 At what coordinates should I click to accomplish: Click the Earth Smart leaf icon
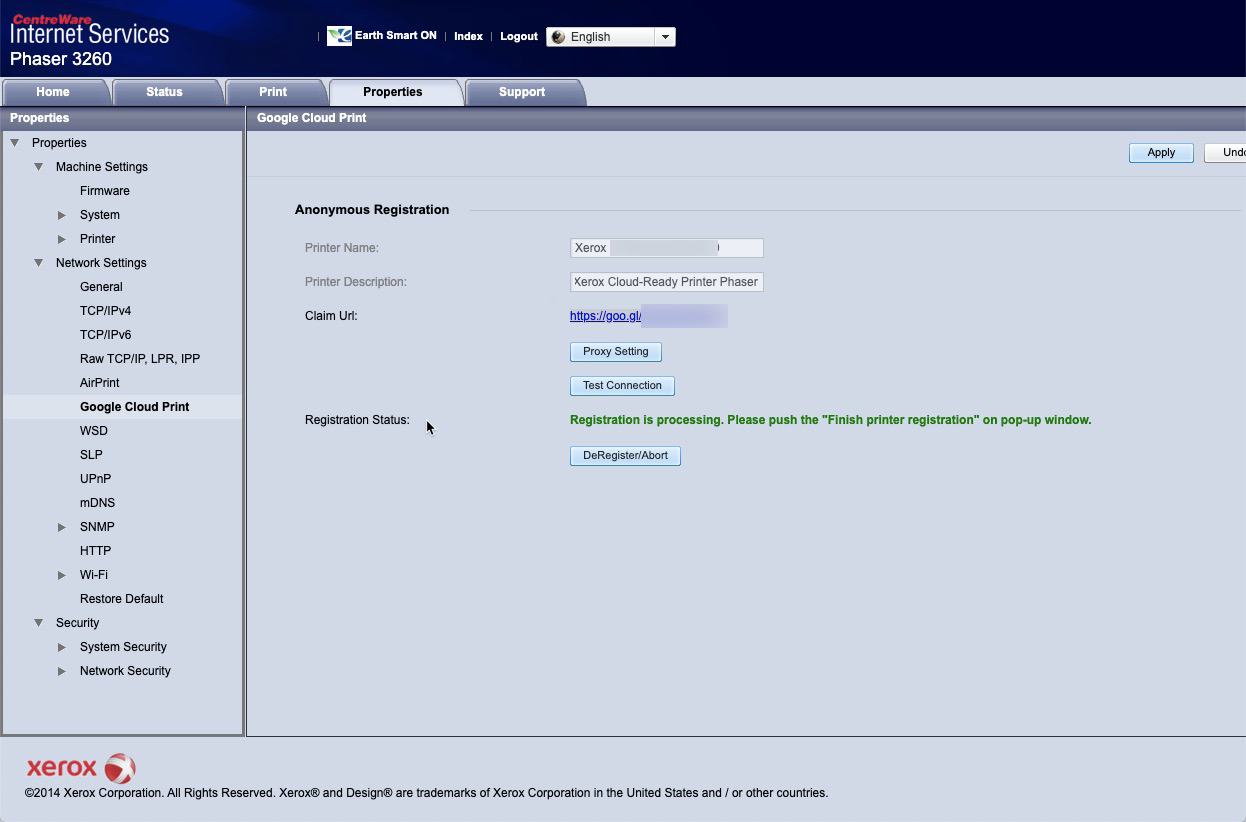339,36
